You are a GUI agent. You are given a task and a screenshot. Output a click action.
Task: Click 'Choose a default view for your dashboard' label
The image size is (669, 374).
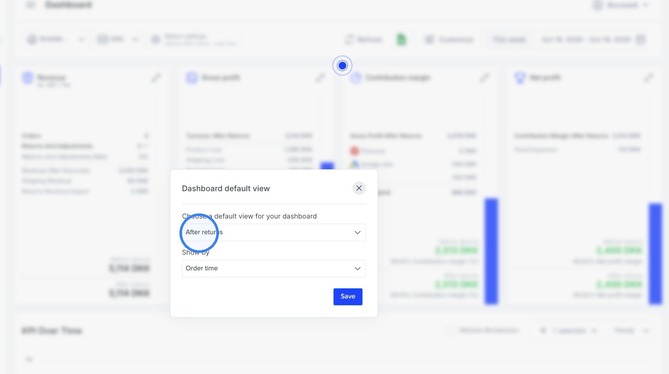[249, 216]
